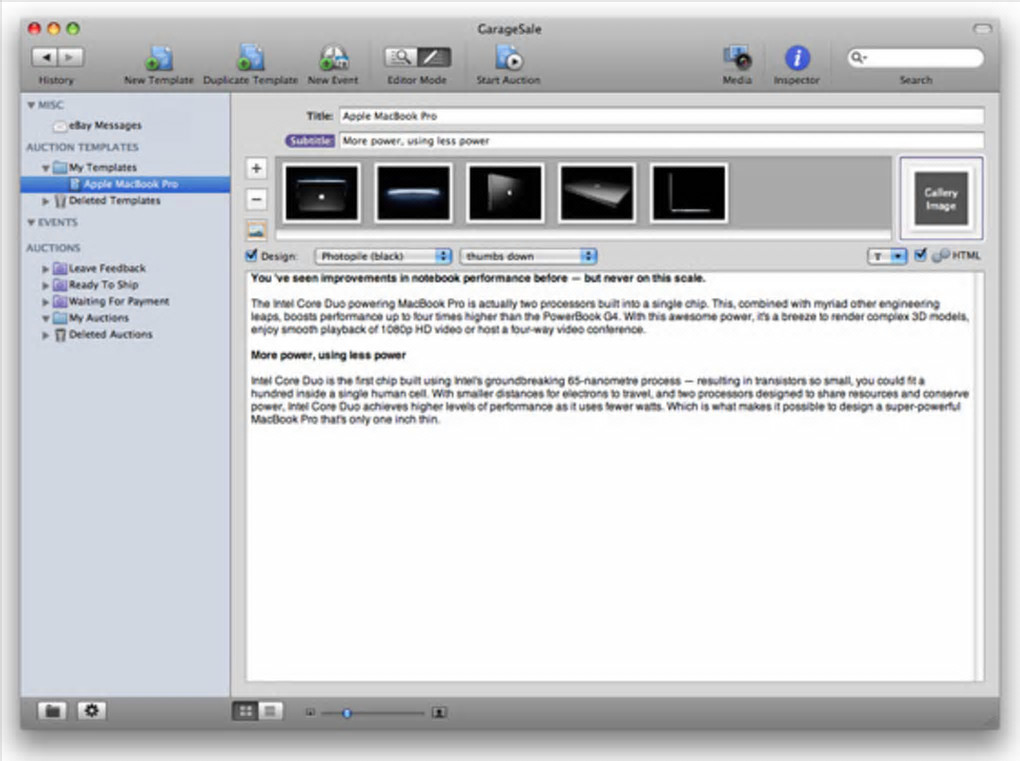This screenshot has height=761, width=1020.
Task: Select third thumbnail with angled lid
Action: pos(505,193)
